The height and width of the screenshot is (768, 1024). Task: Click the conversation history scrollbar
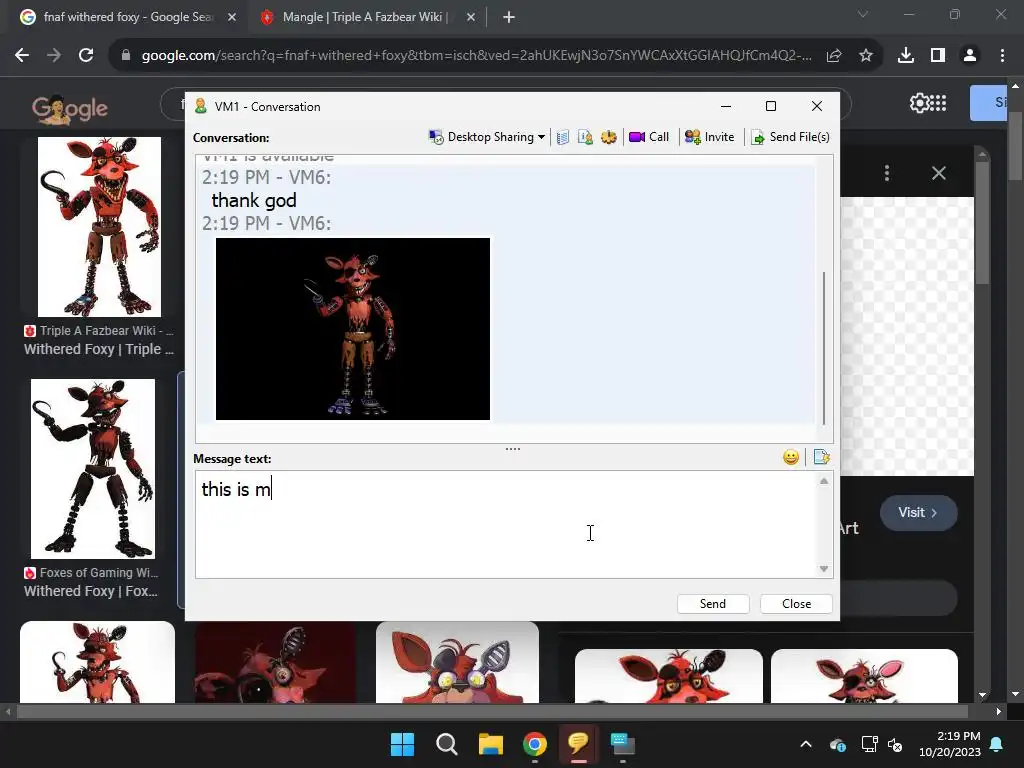[824, 347]
